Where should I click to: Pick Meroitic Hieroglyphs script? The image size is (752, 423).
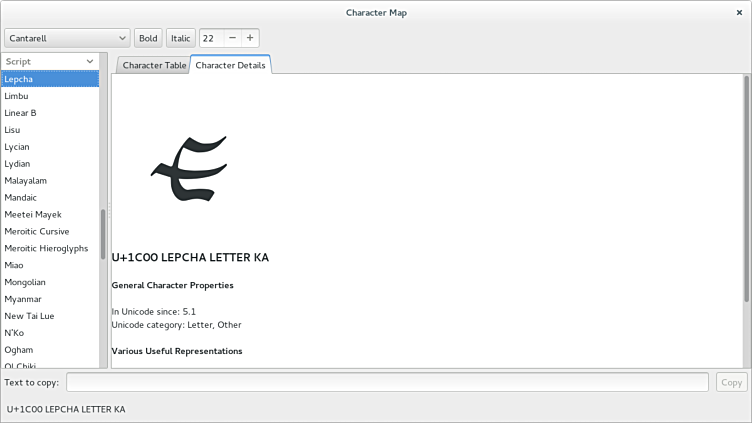[x=46, y=248]
